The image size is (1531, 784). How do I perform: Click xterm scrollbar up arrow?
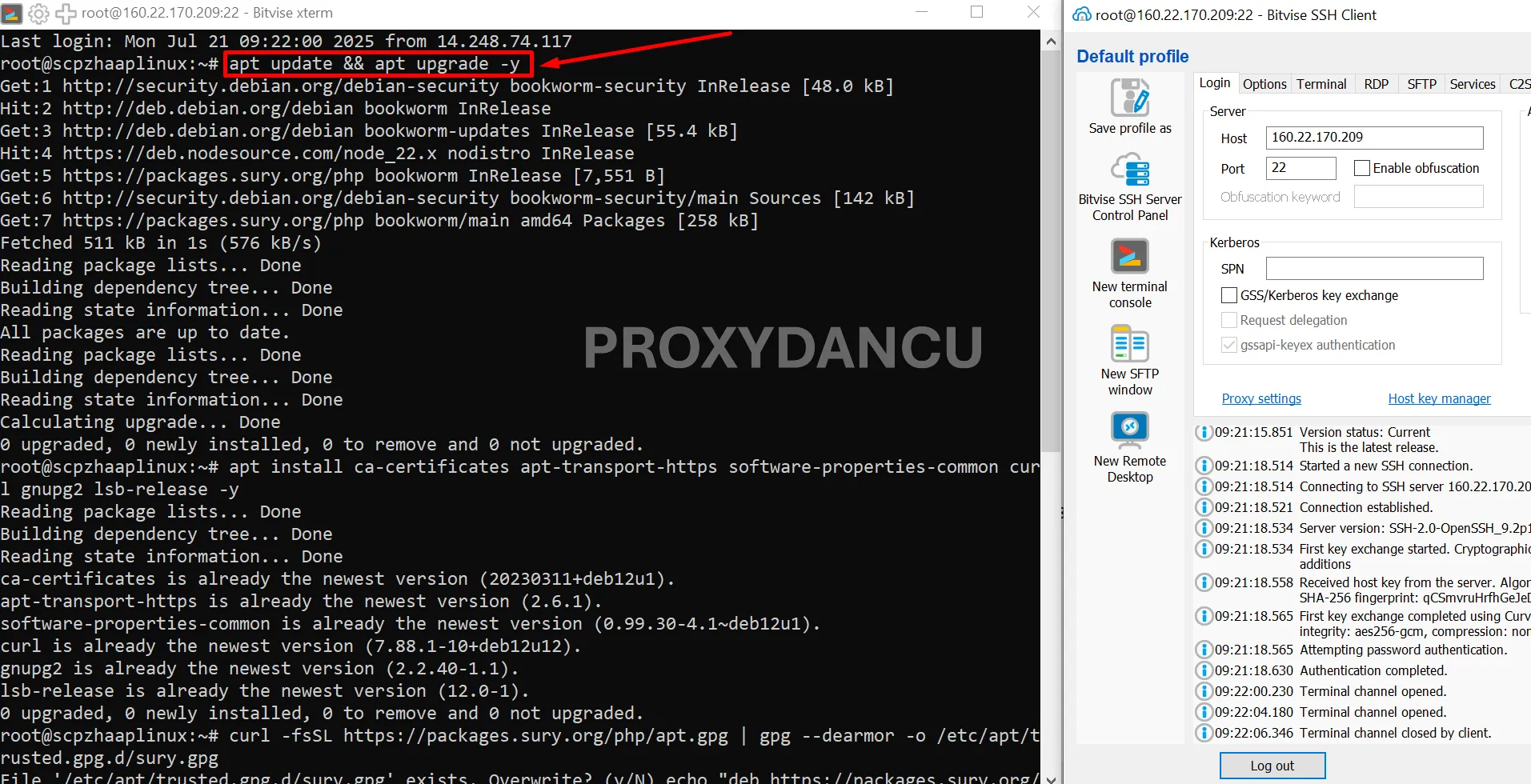click(x=1051, y=41)
